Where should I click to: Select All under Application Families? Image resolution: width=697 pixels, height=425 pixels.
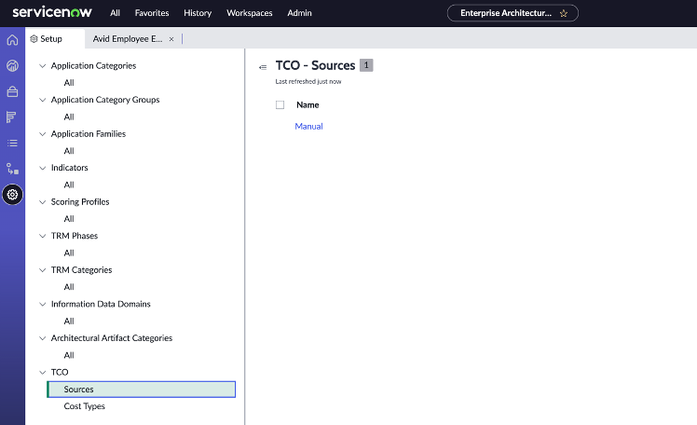(x=69, y=151)
